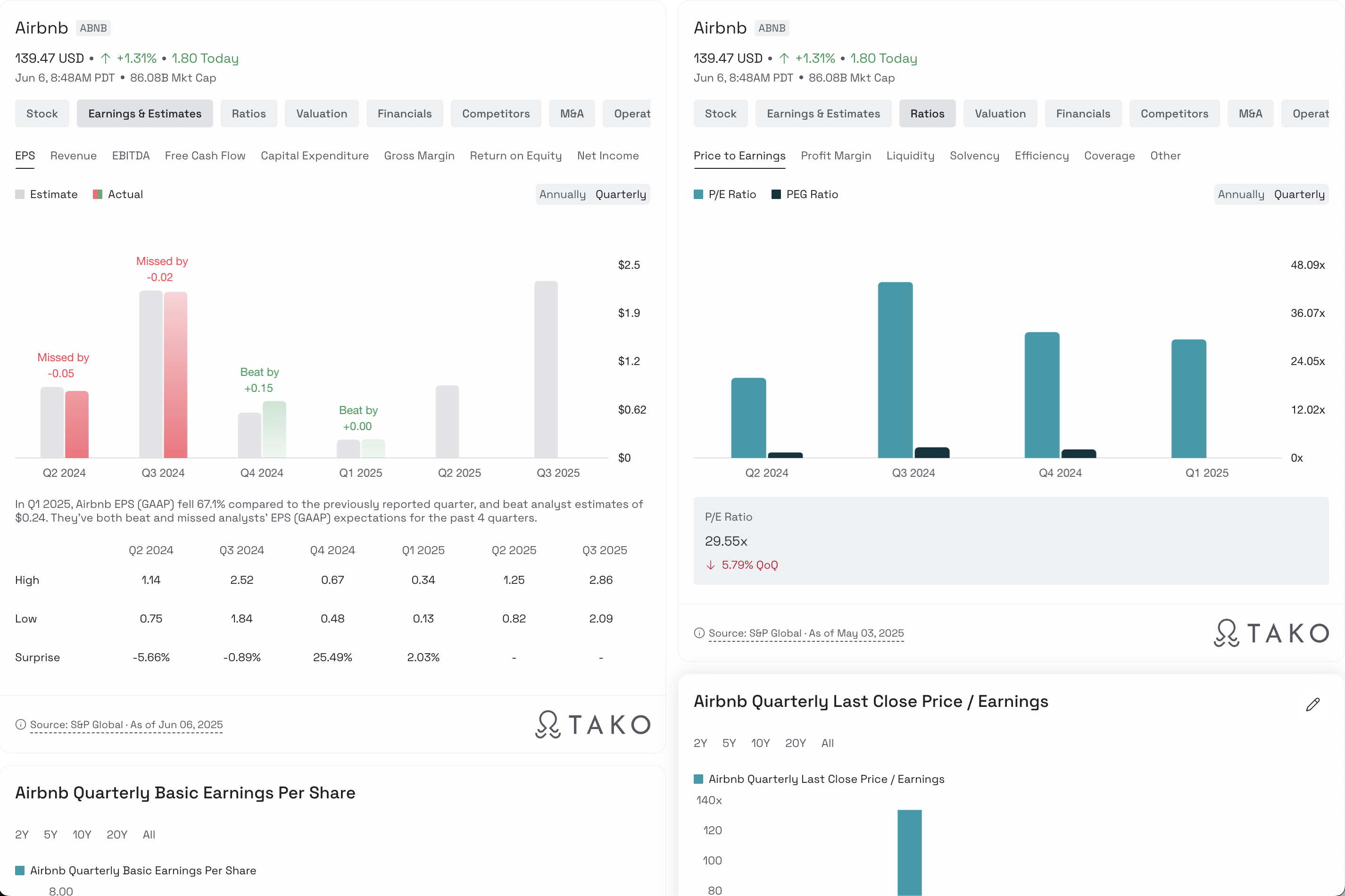
Task: Switch the P/E ratio chart to Annually
Action: pyautogui.click(x=1240, y=194)
